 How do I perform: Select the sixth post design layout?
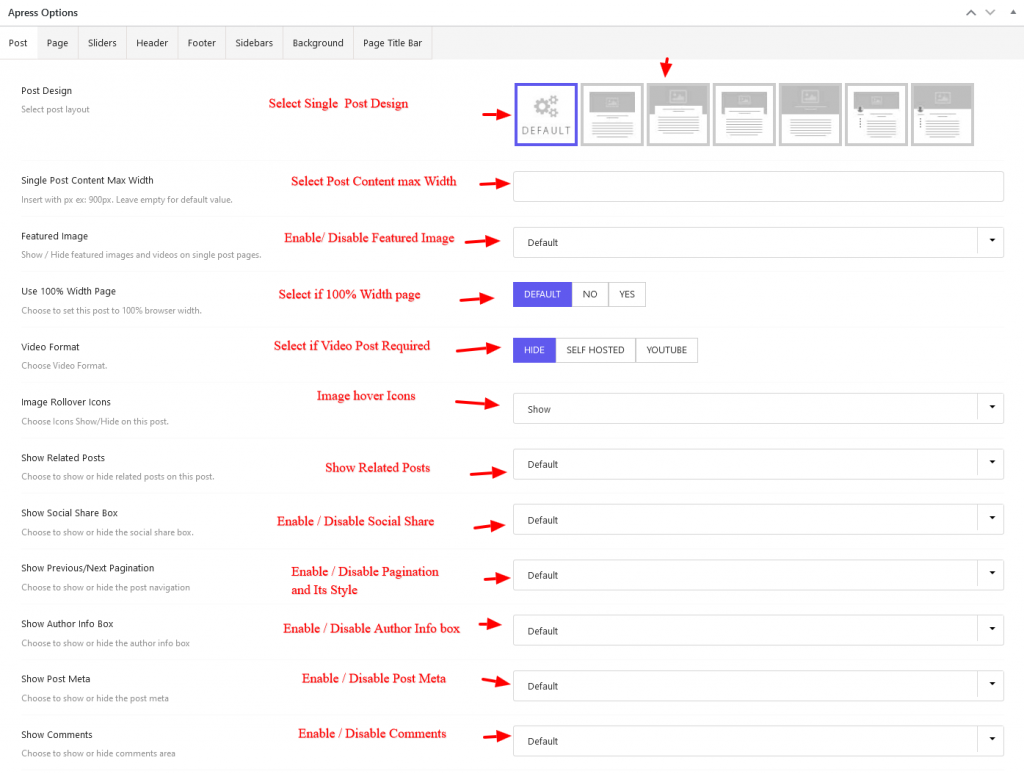coord(875,114)
